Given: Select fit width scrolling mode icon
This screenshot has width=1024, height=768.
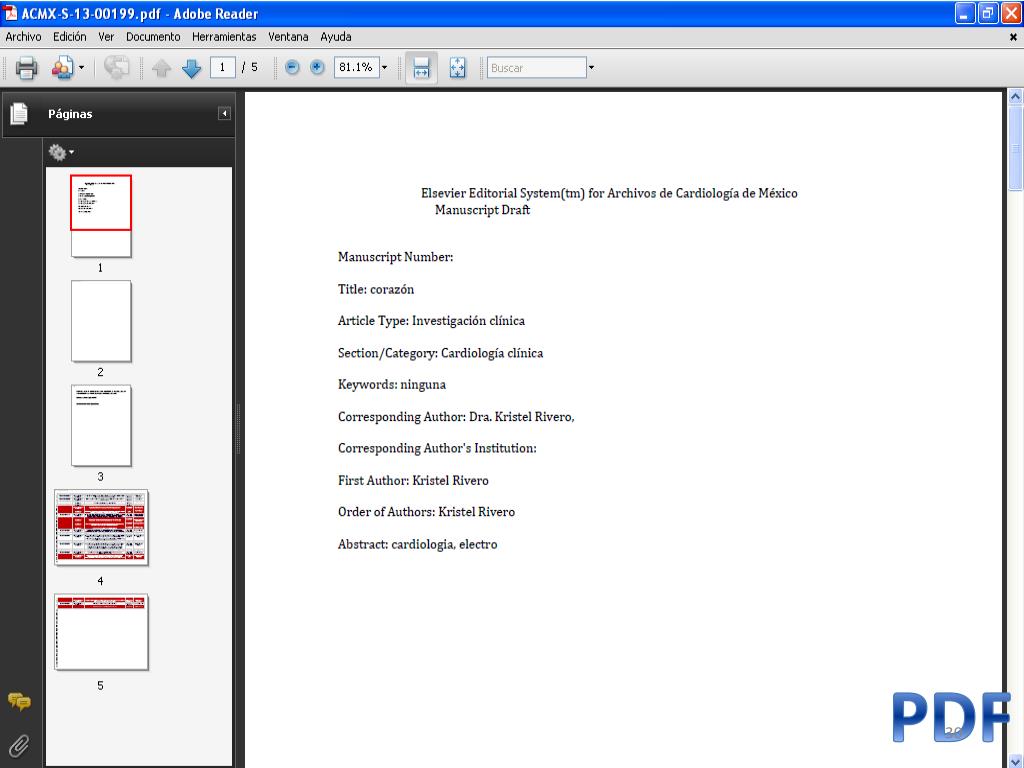Looking at the screenshot, I should pyautogui.click(x=421, y=67).
